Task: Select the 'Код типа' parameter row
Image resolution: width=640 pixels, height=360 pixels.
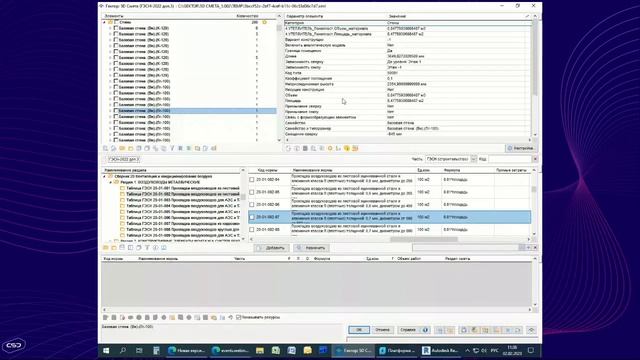Action: pos(407,73)
